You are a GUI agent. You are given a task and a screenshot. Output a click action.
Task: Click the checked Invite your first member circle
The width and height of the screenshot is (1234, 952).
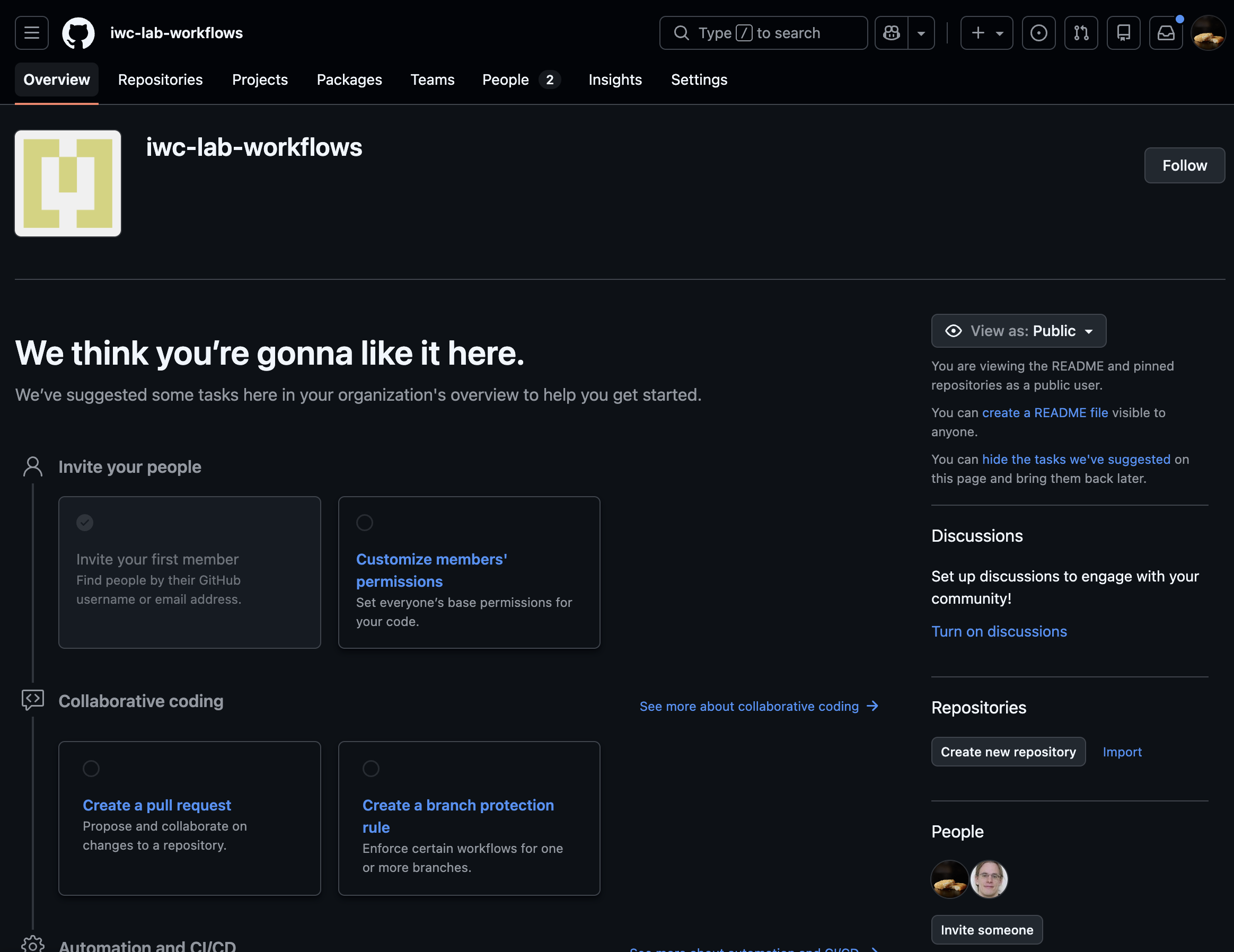pyautogui.click(x=85, y=523)
